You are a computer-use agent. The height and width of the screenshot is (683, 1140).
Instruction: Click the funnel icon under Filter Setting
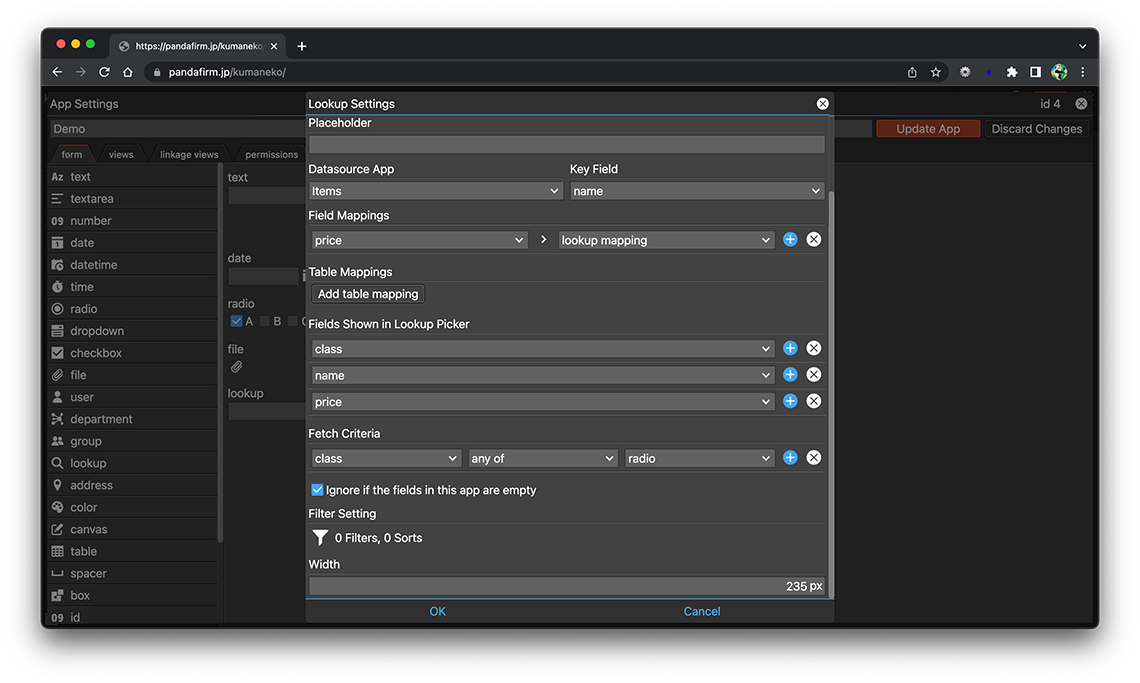coord(320,538)
